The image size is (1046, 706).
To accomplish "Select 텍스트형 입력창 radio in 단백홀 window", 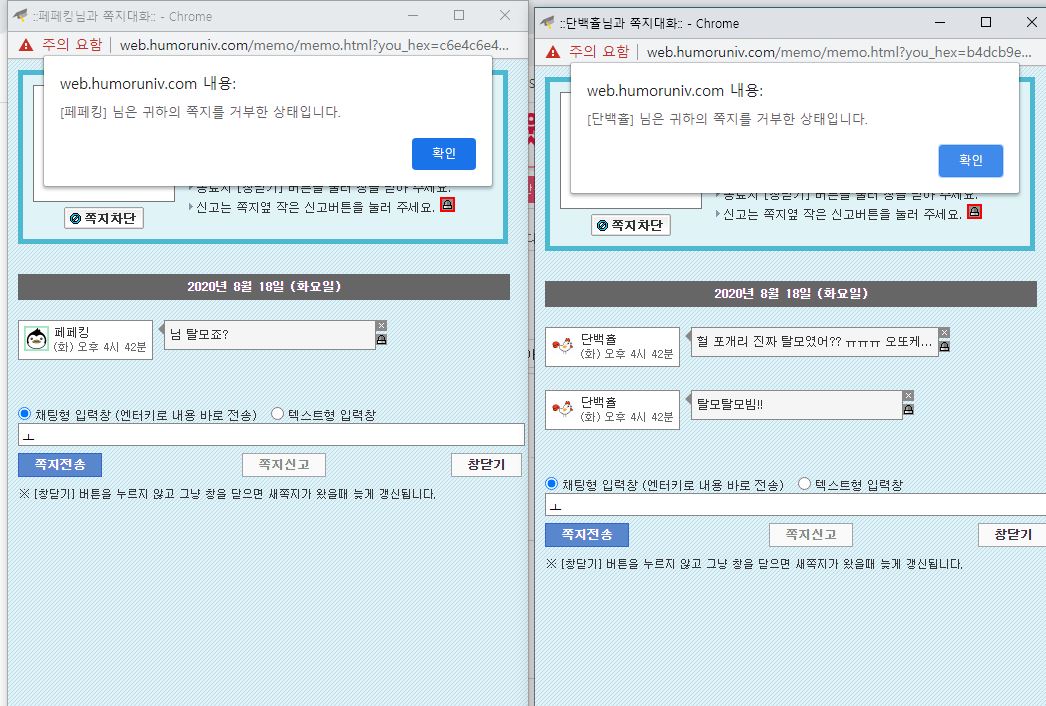I will tap(805, 484).
